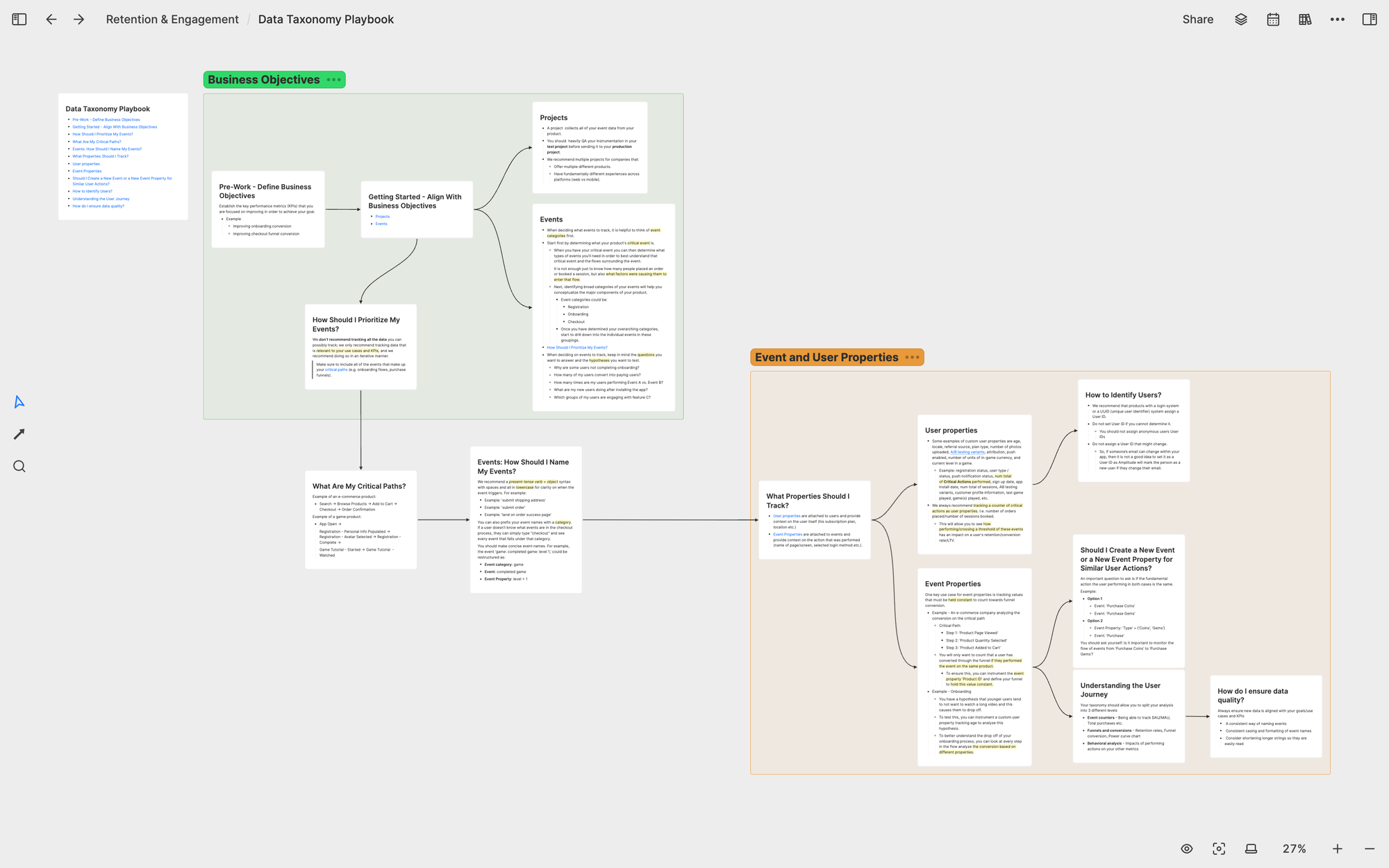The height and width of the screenshot is (868, 1389).
Task: Click the Share button
Action: tap(1198, 19)
